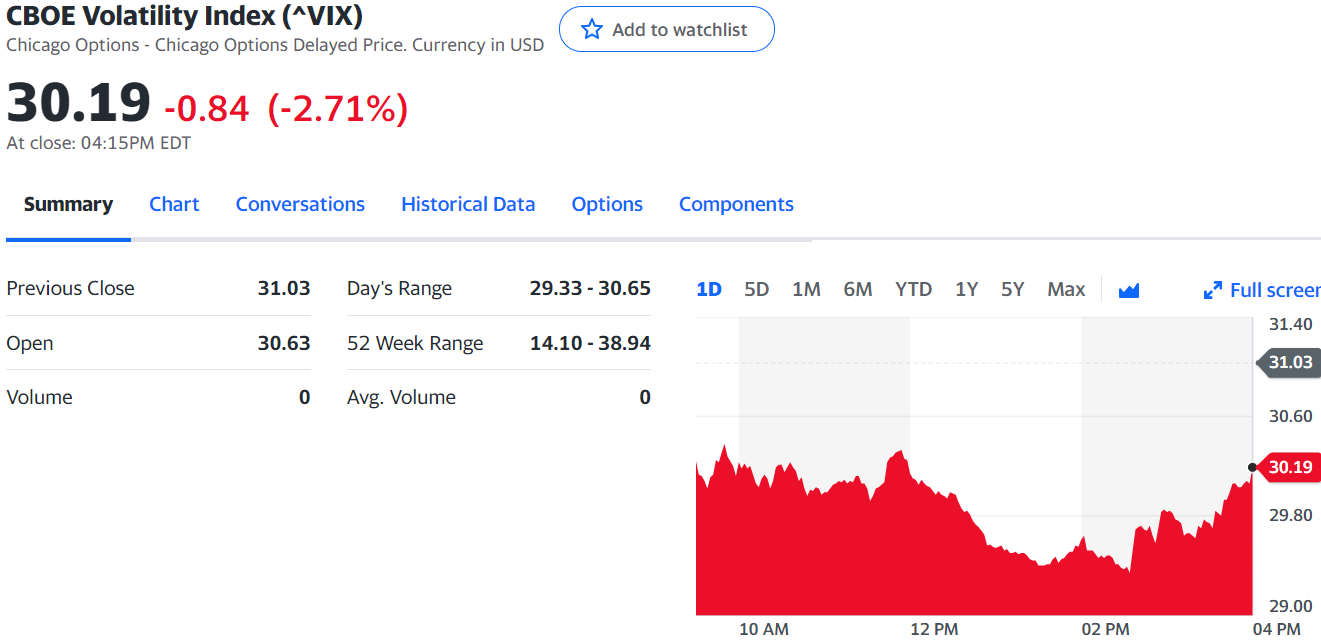1321x642 pixels.
Task: Show the 1Y chart range
Action: [x=966, y=289]
